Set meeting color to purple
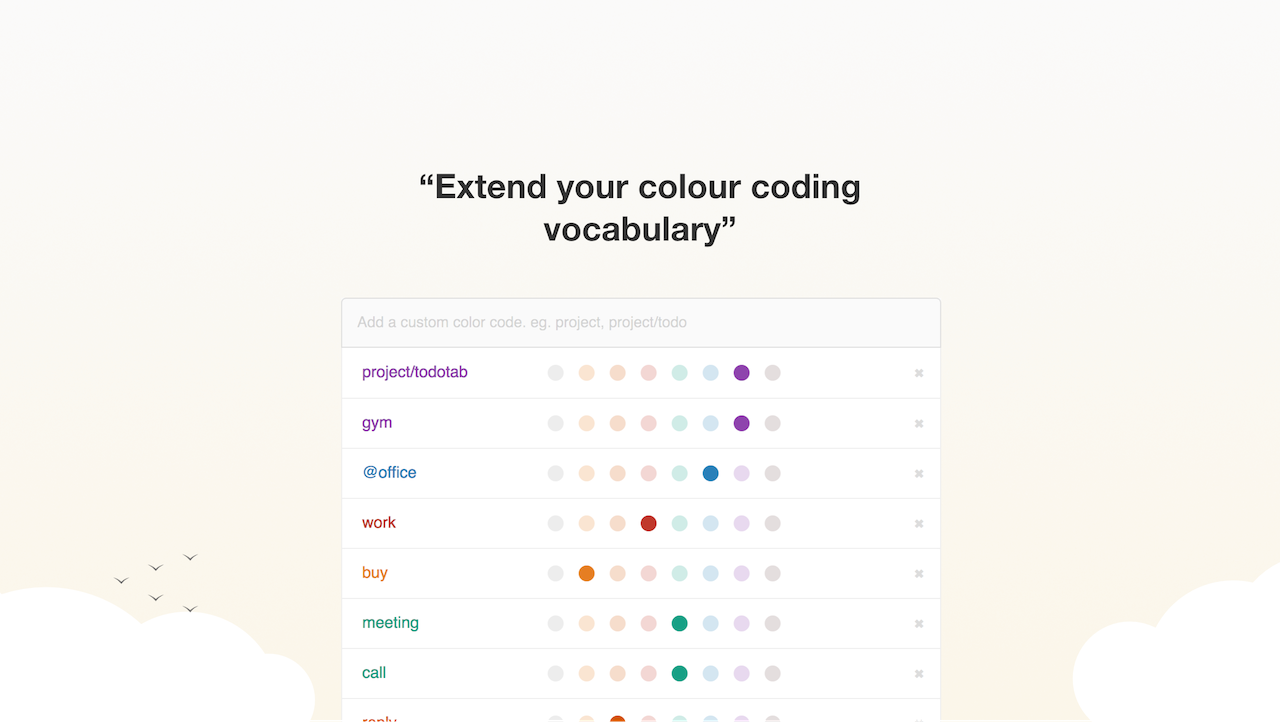The image size is (1280, 722). coord(741,623)
